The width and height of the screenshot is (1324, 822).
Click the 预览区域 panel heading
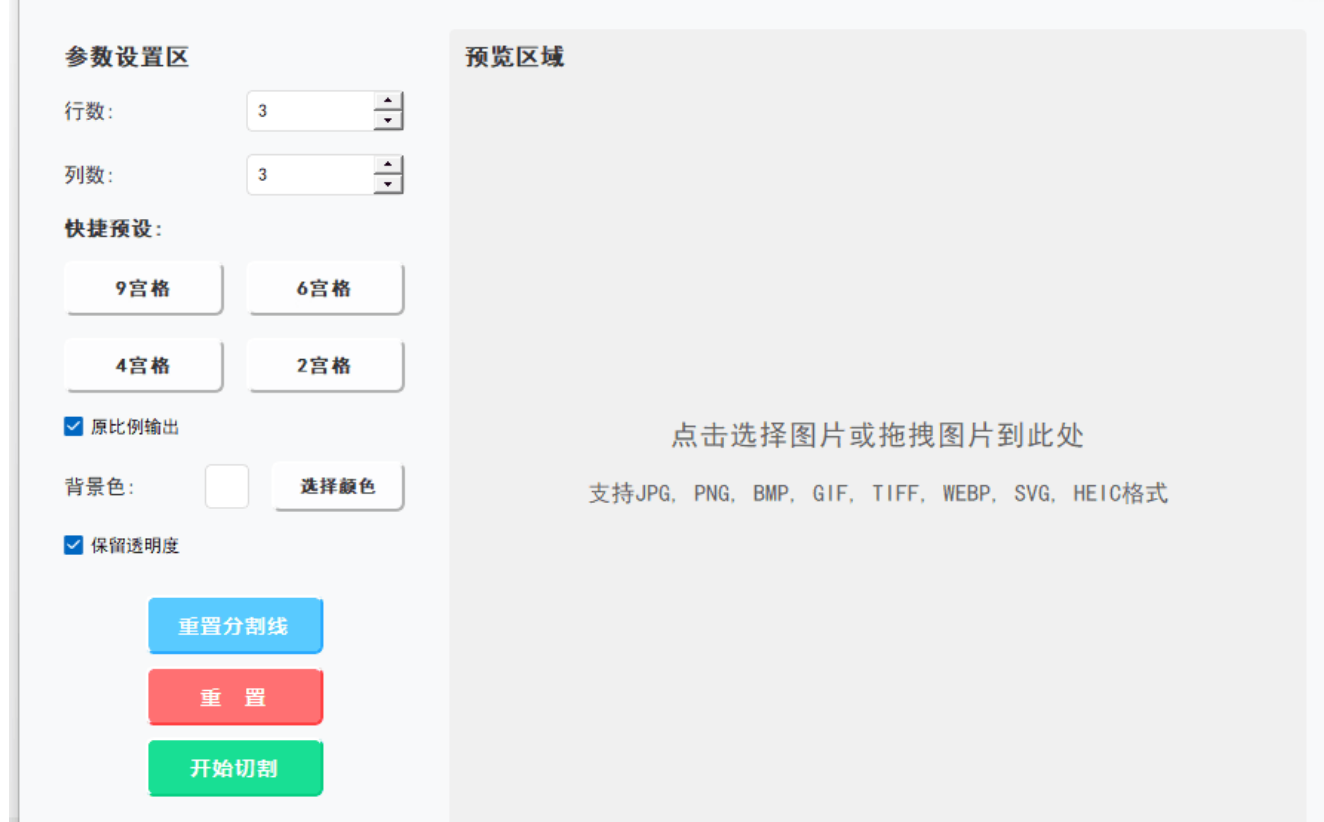coord(515,57)
